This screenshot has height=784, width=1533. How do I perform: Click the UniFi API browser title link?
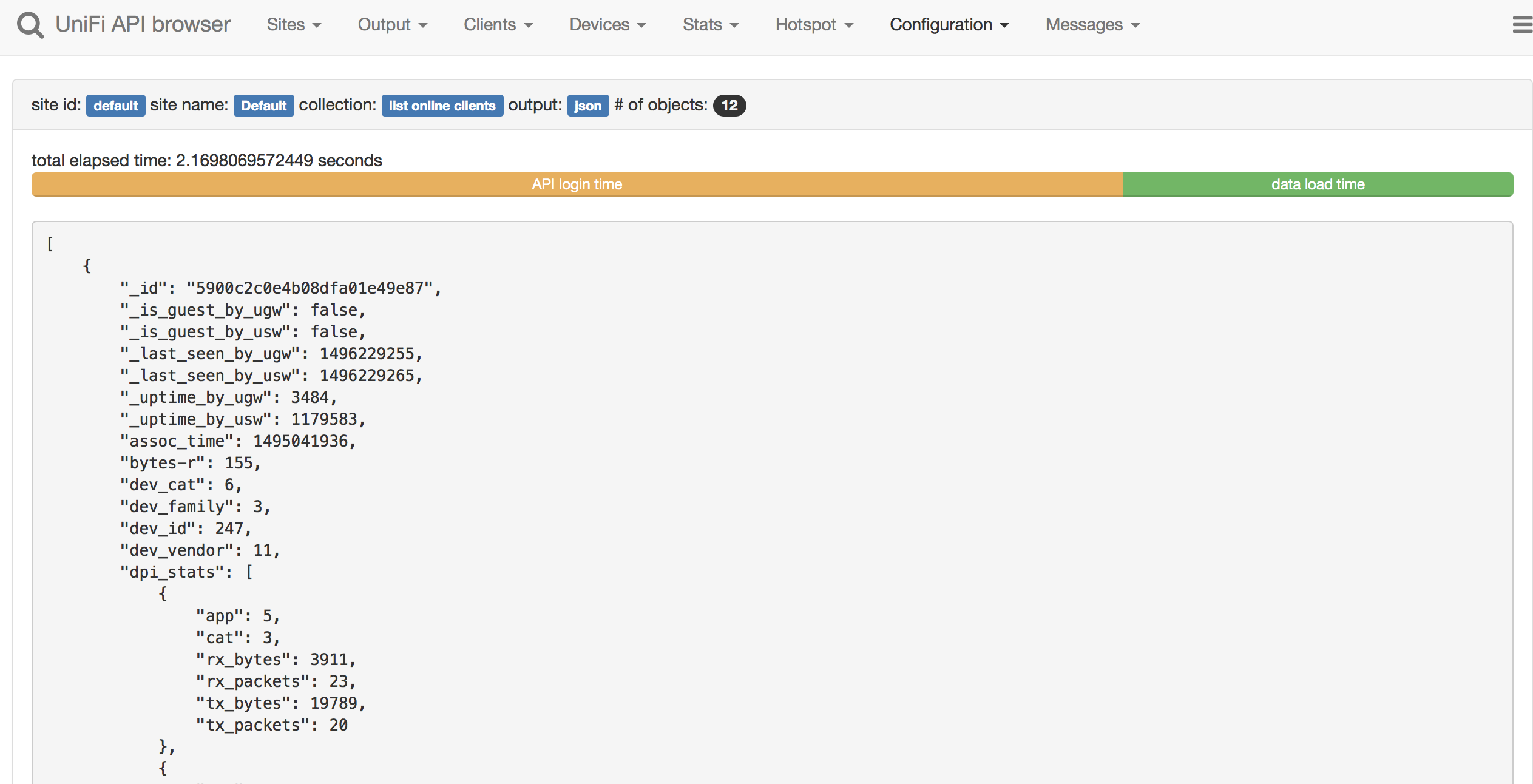point(143,24)
